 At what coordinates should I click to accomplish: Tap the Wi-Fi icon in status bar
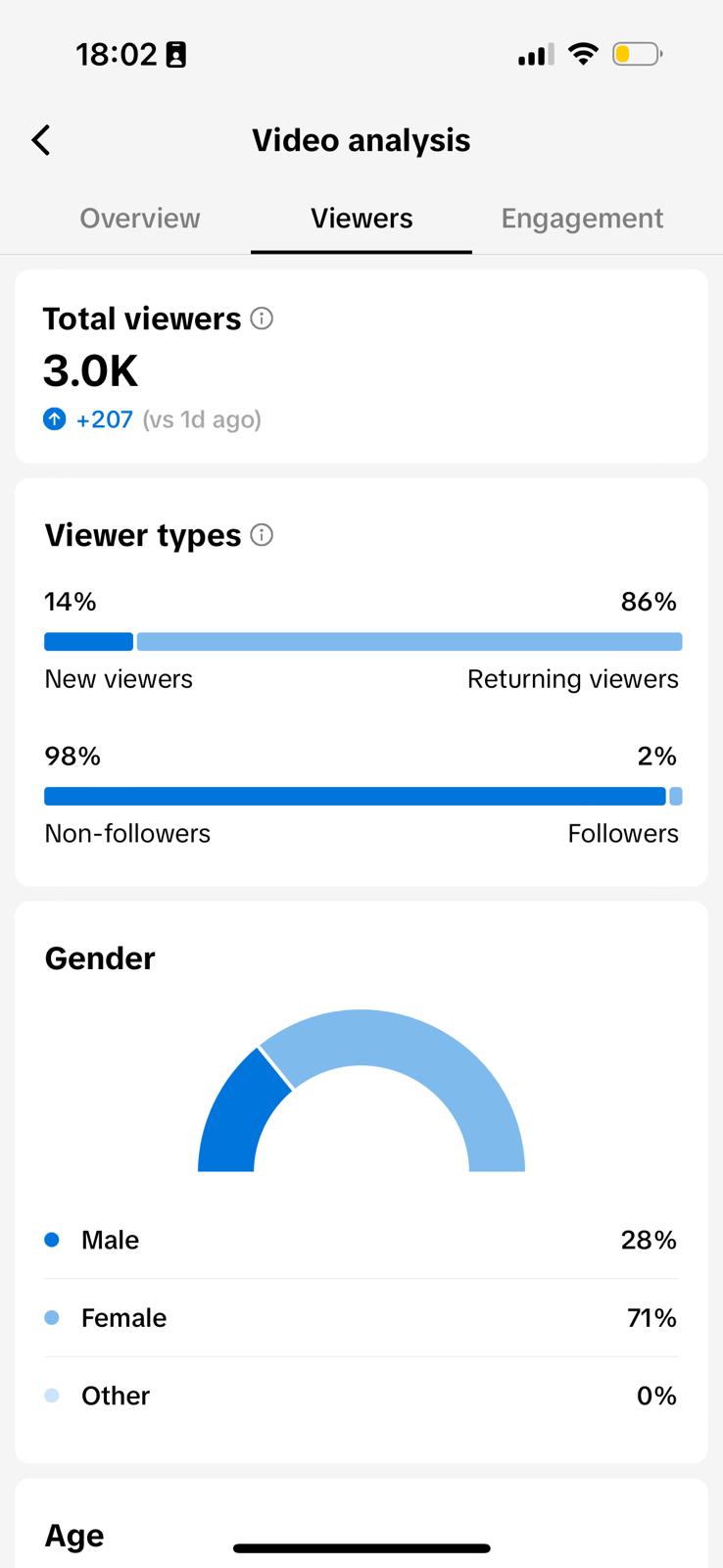583,54
